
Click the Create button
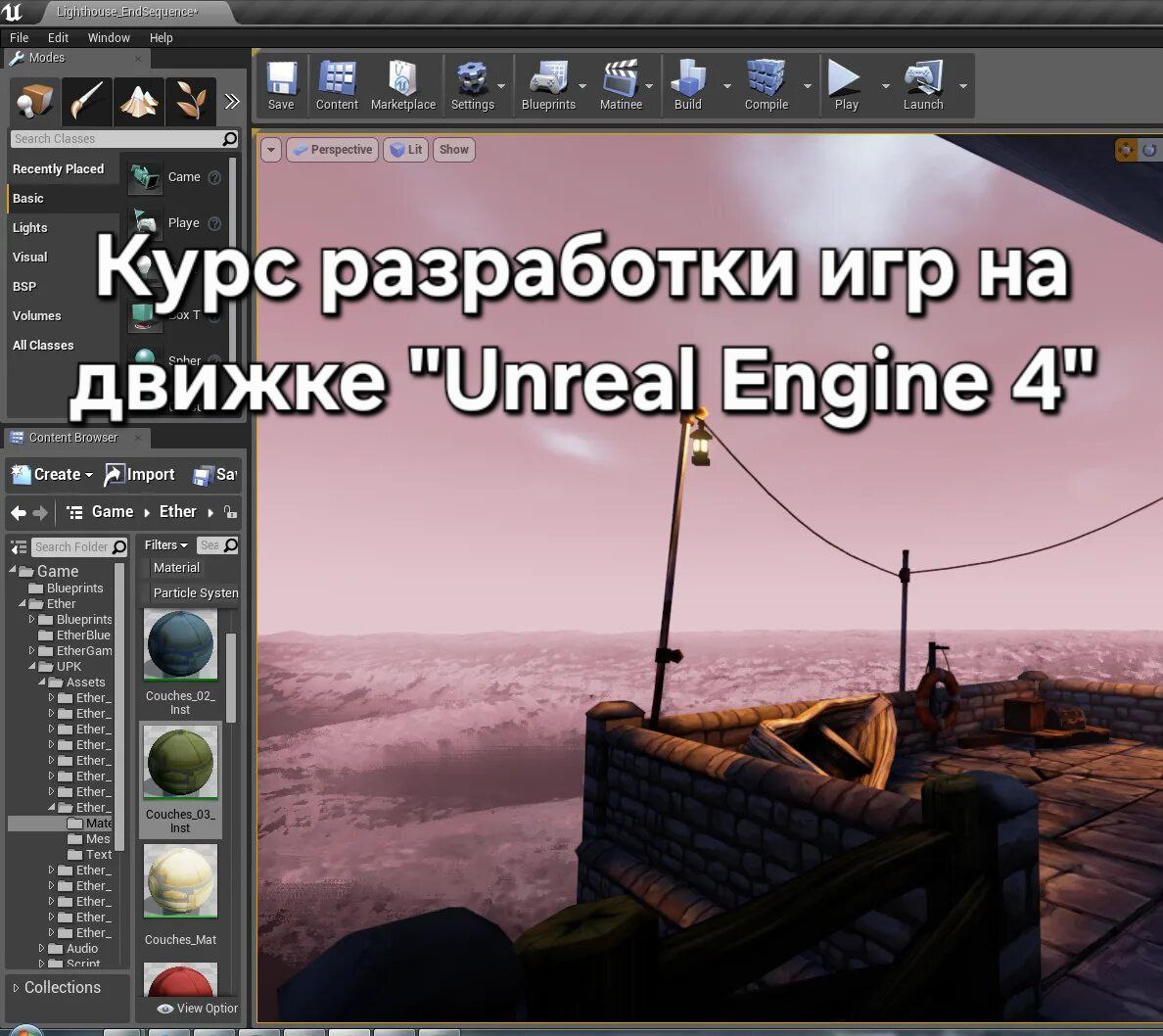pyautogui.click(x=54, y=475)
